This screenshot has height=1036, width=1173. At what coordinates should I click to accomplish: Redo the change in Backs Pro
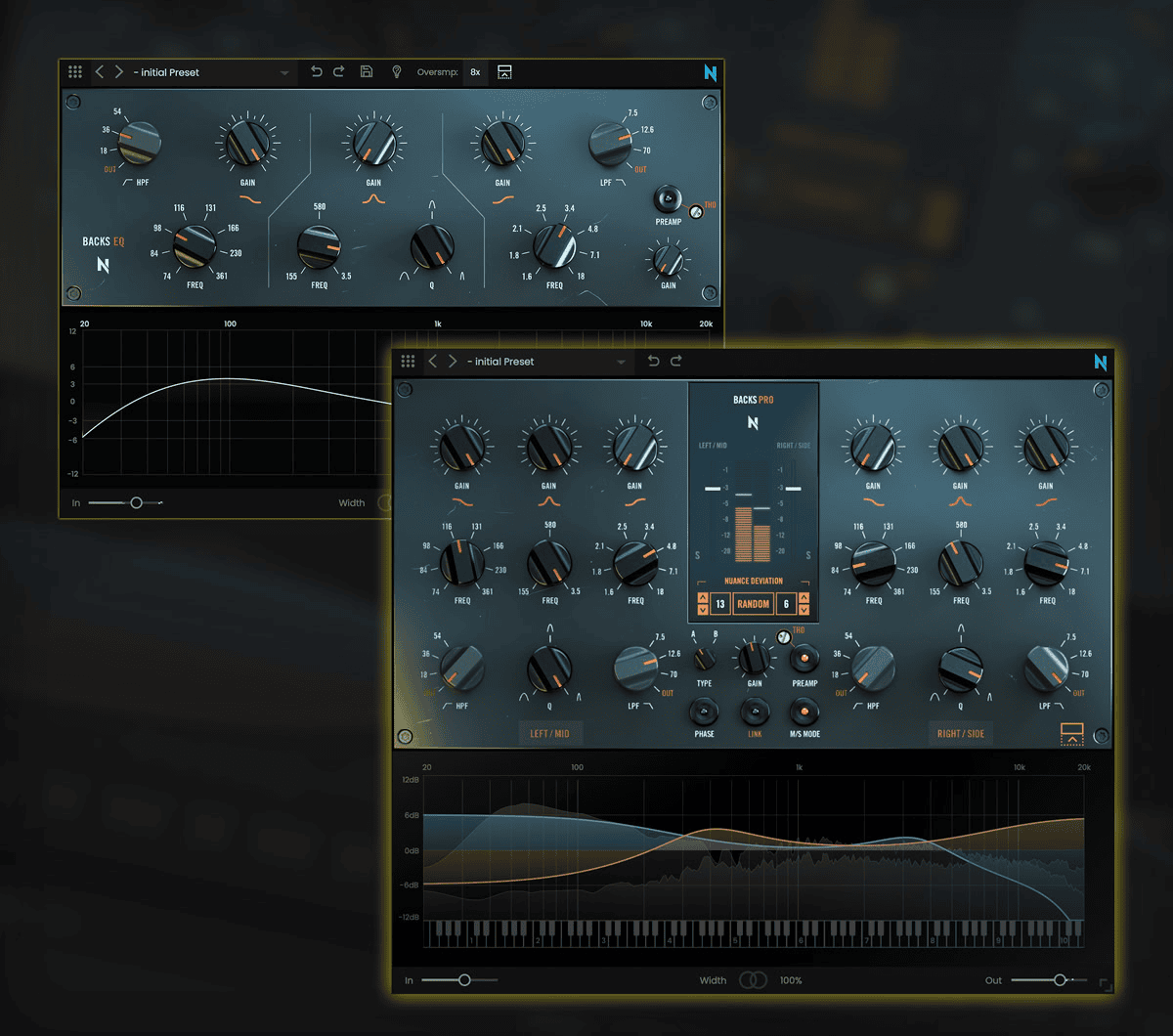click(676, 362)
